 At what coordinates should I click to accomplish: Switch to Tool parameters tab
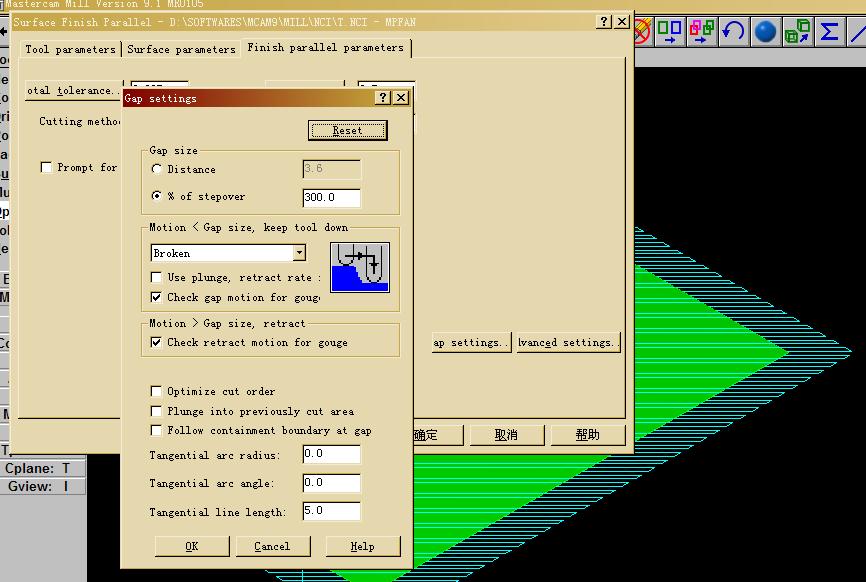coord(70,49)
